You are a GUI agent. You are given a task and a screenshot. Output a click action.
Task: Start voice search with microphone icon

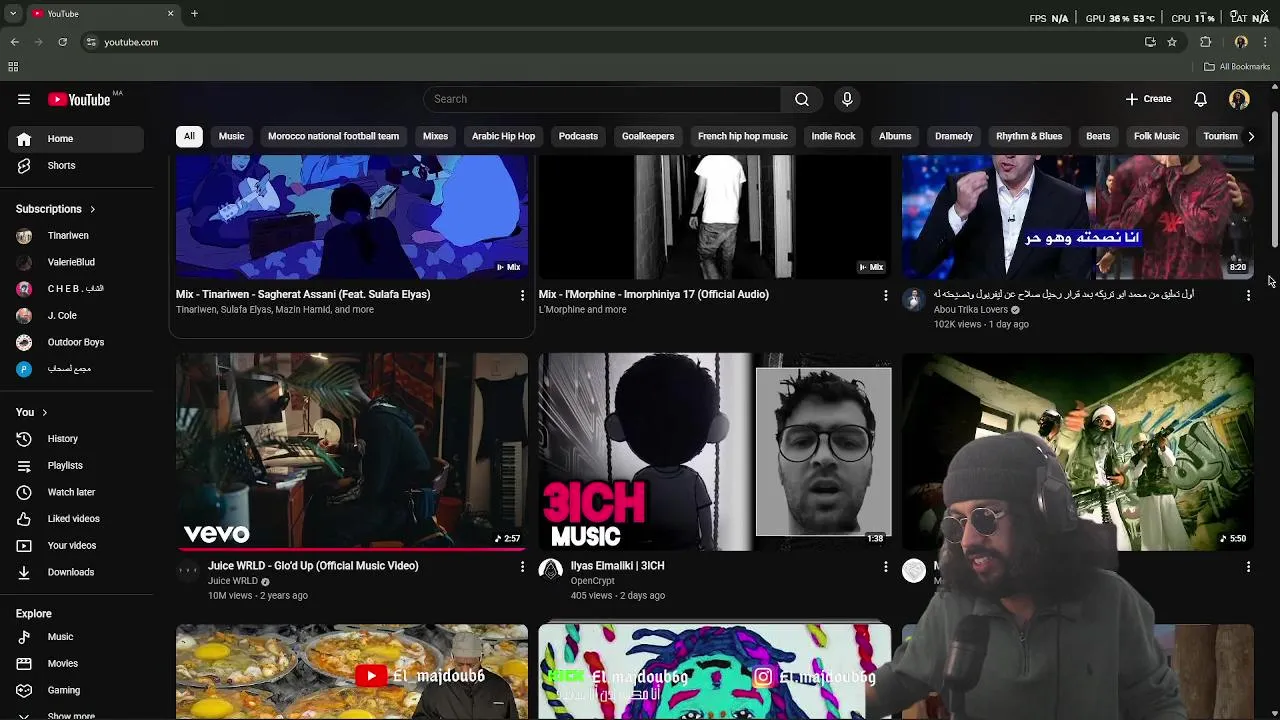click(847, 99)
